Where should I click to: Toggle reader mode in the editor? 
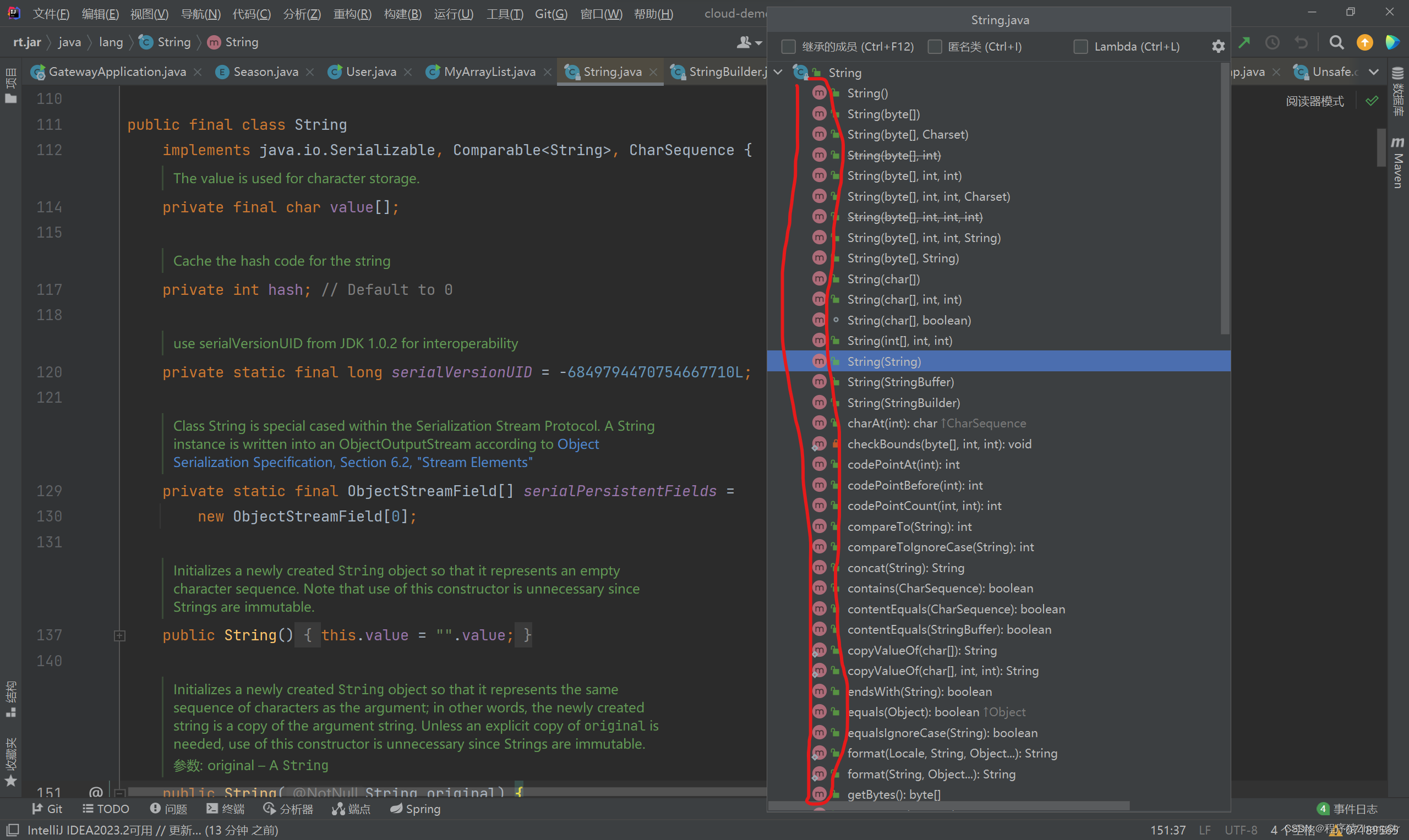[x=1314, y=101]
